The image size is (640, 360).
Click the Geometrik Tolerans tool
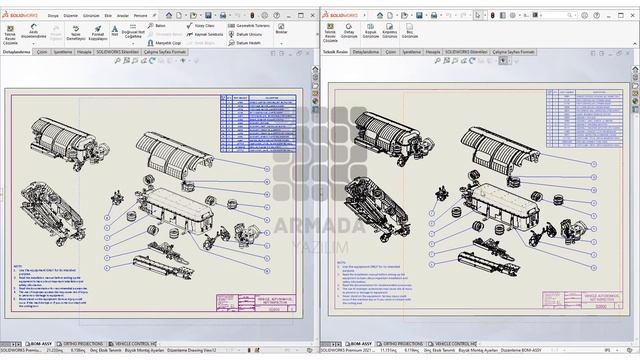pos(249,26)
